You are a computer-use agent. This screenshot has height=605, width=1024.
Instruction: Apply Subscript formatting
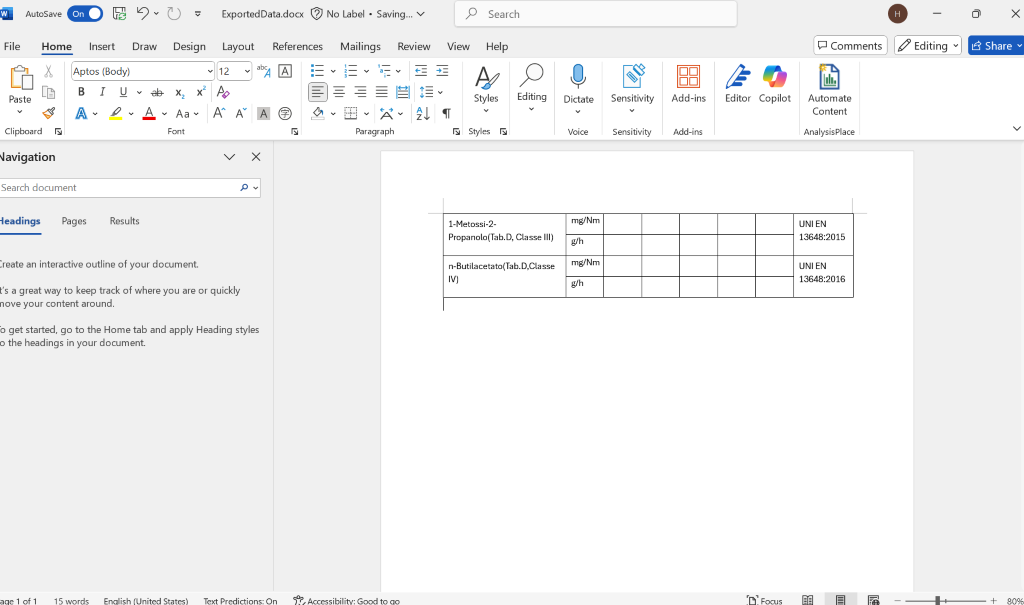180,93
